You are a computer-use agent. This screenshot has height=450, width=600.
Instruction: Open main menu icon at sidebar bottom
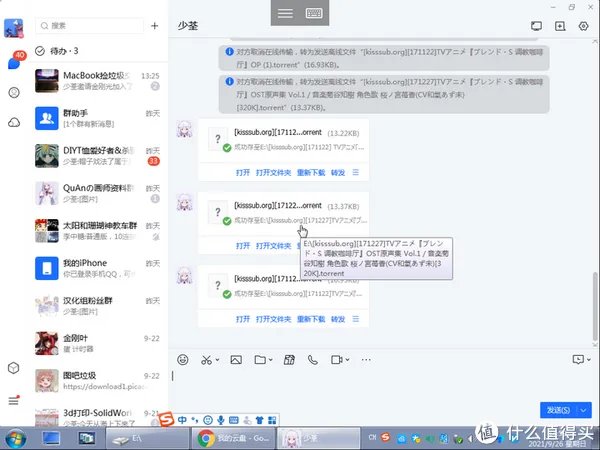(14, 400)
